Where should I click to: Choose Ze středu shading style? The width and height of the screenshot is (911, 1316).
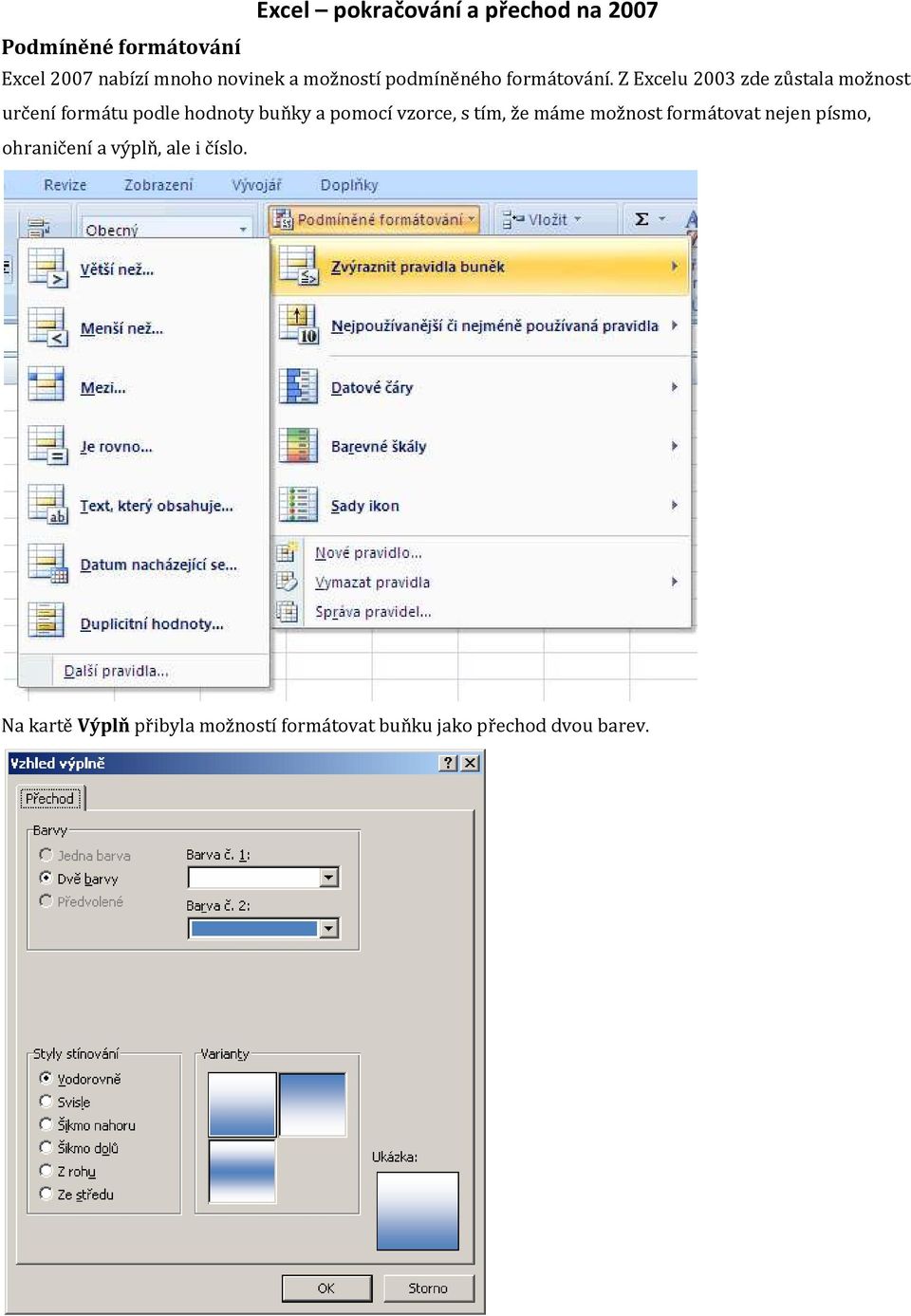click(x=46, y=1194)
